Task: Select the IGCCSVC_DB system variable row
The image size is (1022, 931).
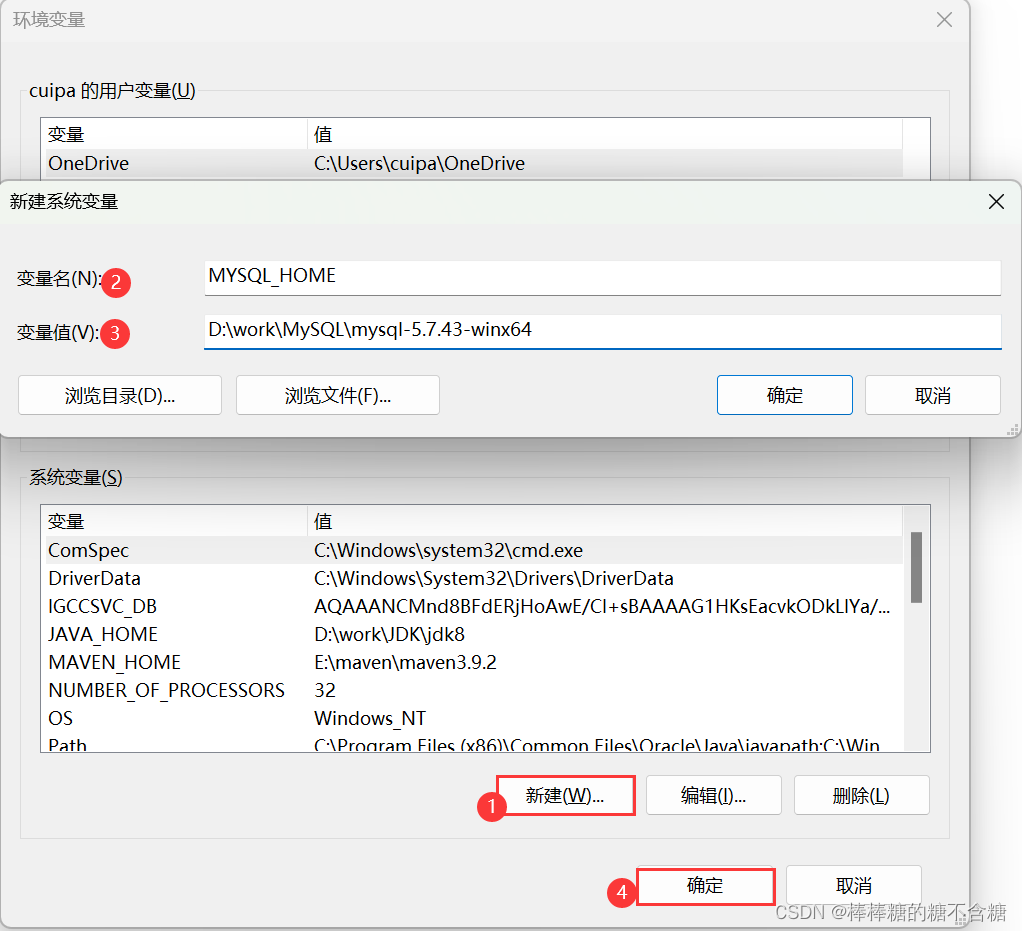Action: [474, 606]
